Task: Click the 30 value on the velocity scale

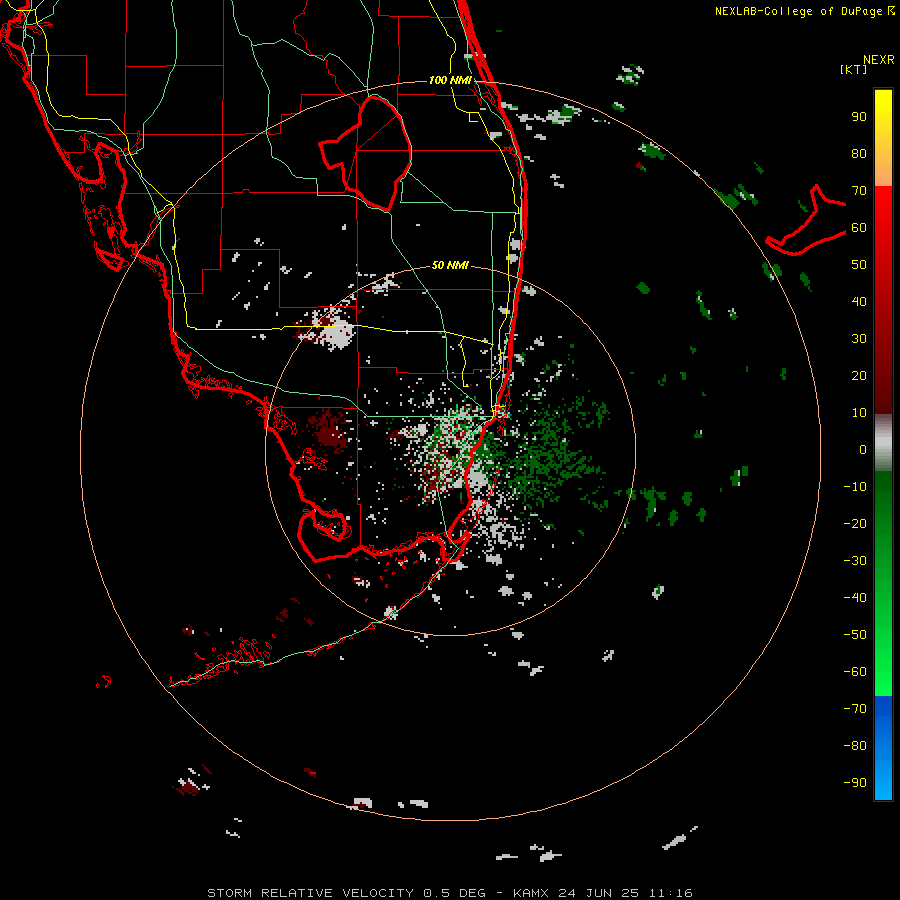Action: tap(859, 339)
